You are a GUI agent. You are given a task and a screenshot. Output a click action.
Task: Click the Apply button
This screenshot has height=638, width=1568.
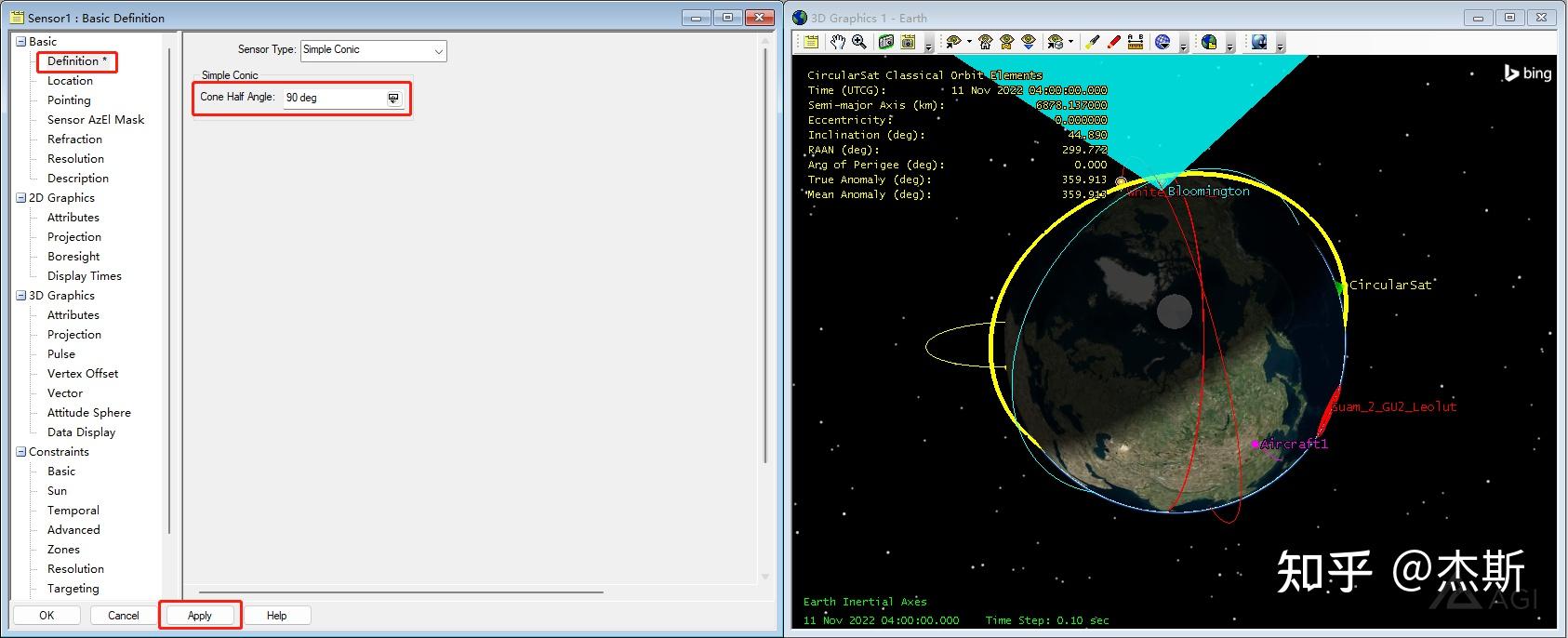point(200,615)
